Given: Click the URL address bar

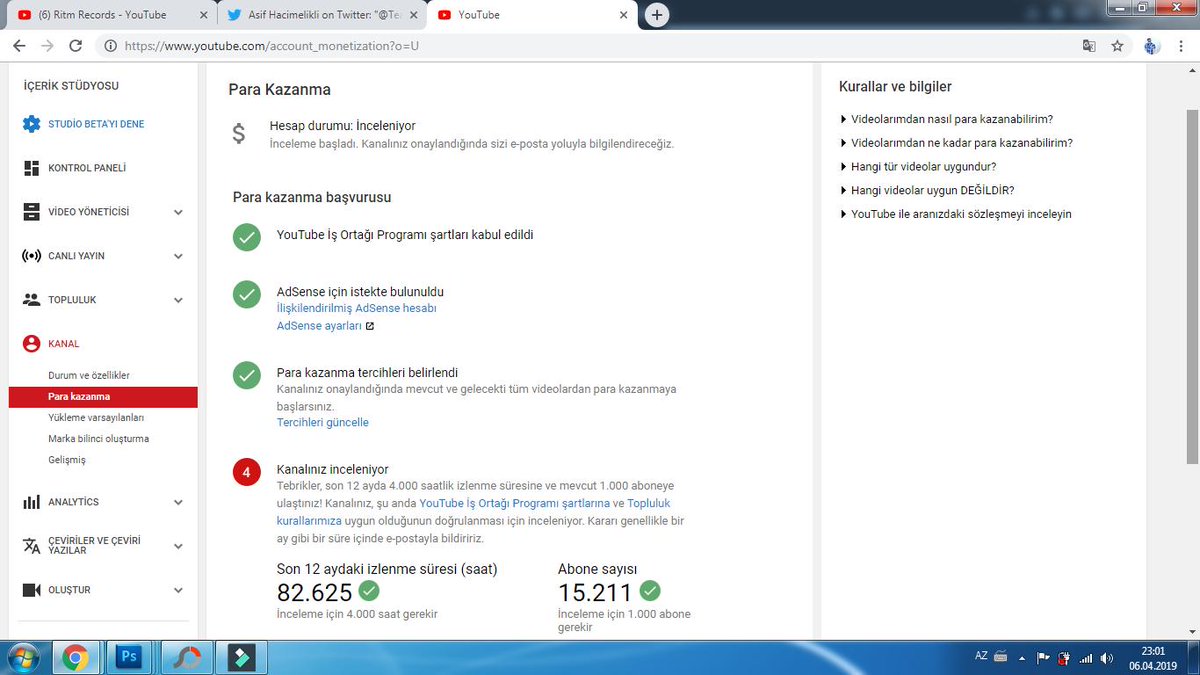Looking at the screenshot, I should click(x=590, y=46).
